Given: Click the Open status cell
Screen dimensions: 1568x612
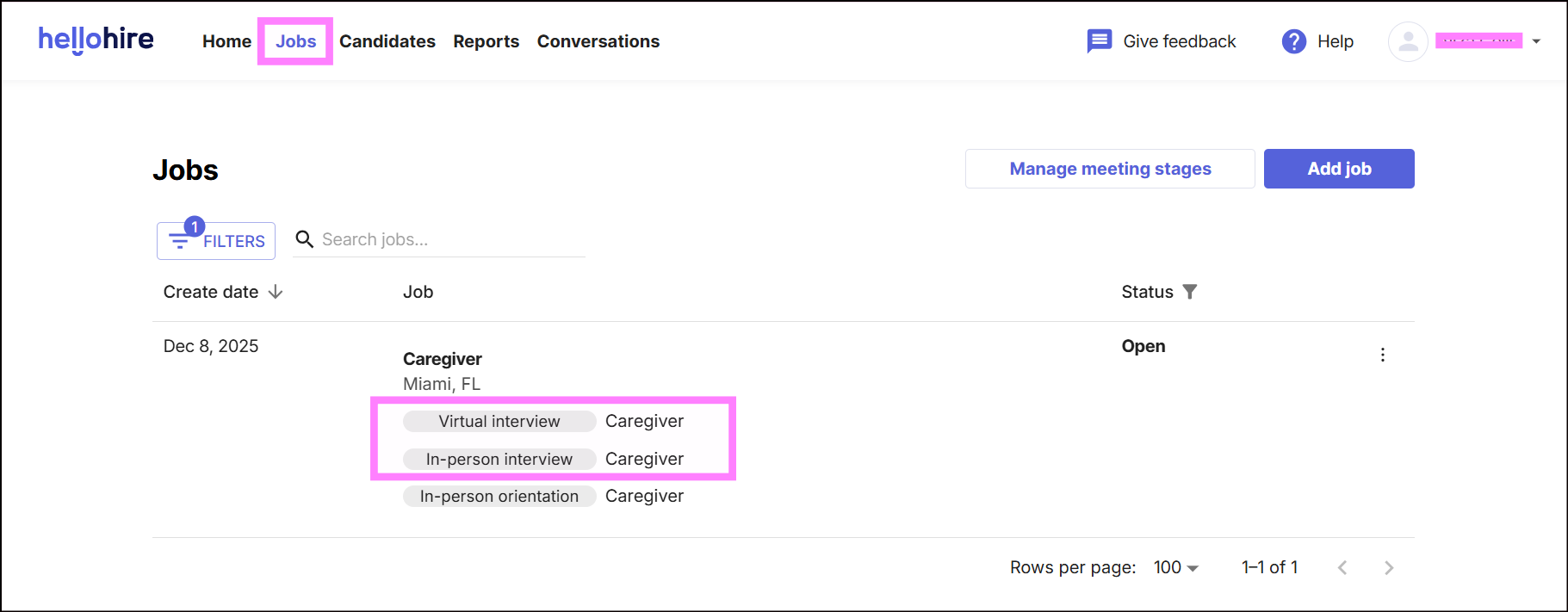Looking at the screenshot, I should [x=1143, y=346].
